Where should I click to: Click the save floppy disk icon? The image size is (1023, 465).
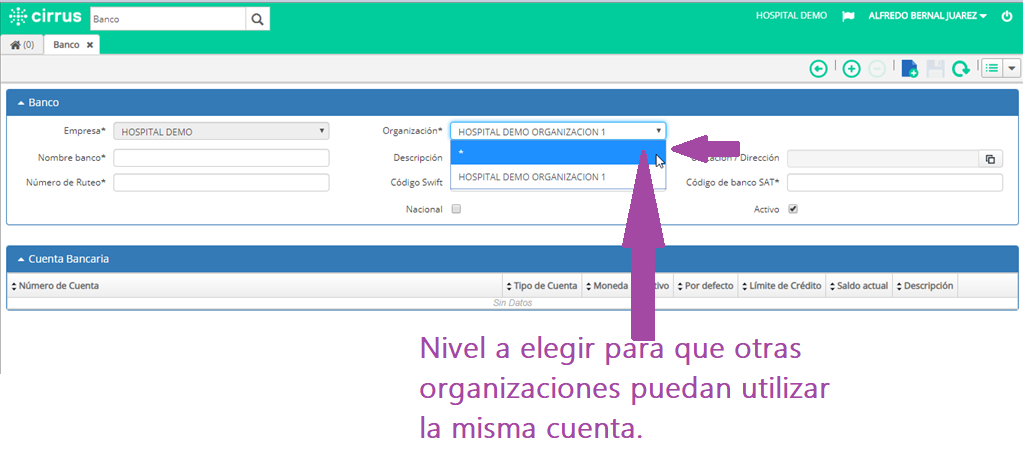(x=936, y=68)
